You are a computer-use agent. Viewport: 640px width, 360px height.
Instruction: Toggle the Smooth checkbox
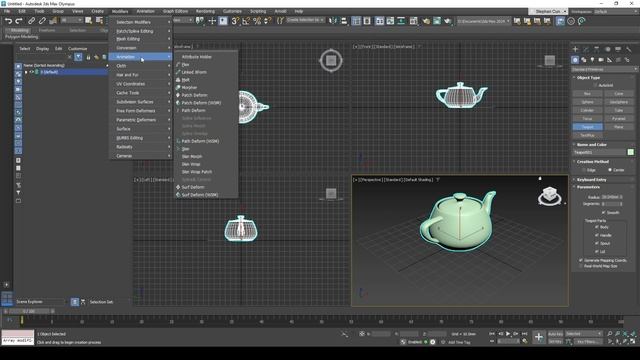[603, 212]
